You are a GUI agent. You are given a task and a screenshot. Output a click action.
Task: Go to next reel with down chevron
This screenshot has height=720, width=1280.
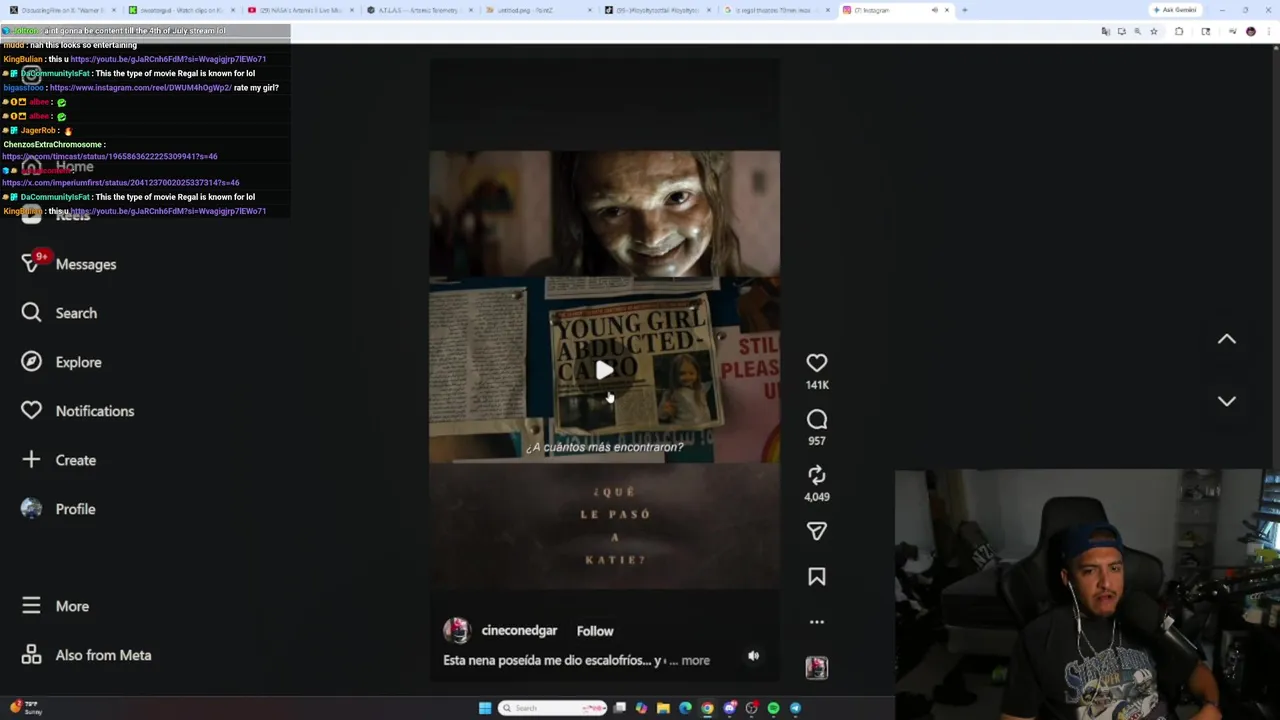(x=1227, y=401)
